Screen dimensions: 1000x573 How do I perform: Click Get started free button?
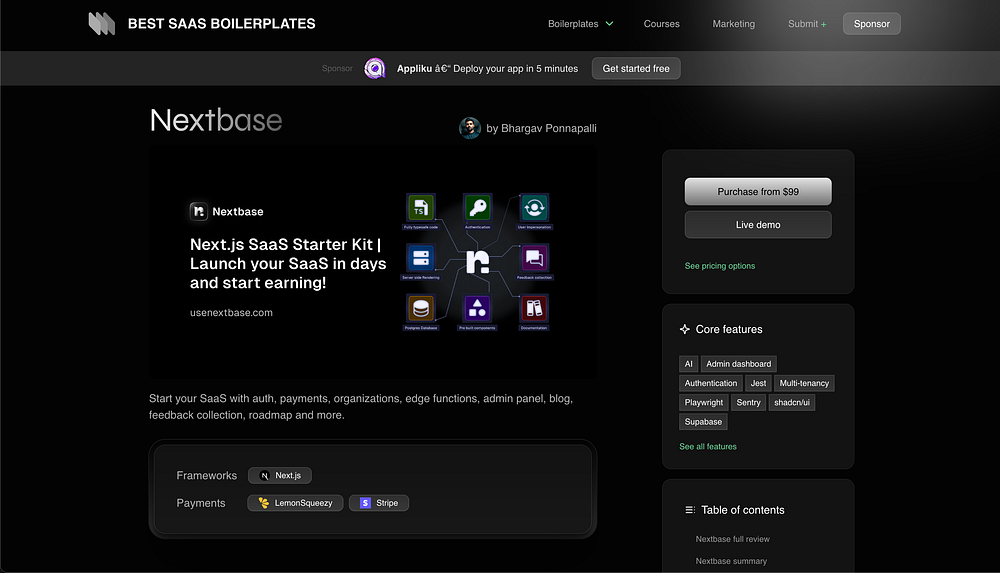[x=636, y=68]
